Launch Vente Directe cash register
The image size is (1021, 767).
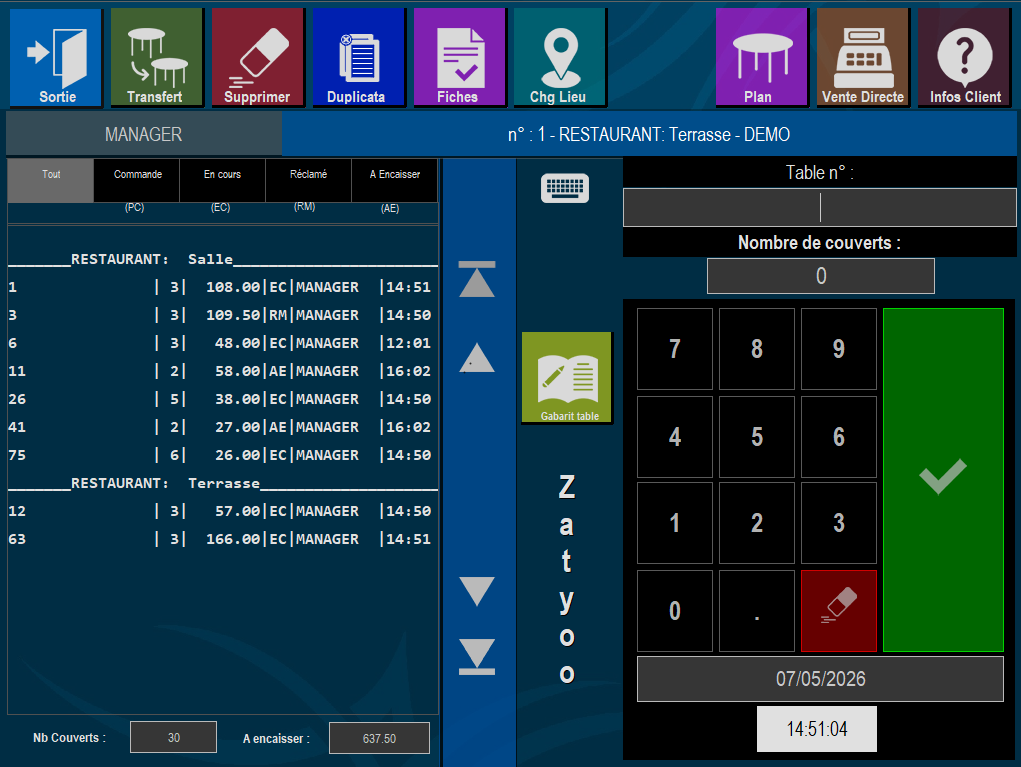click(x=863, y=57)
